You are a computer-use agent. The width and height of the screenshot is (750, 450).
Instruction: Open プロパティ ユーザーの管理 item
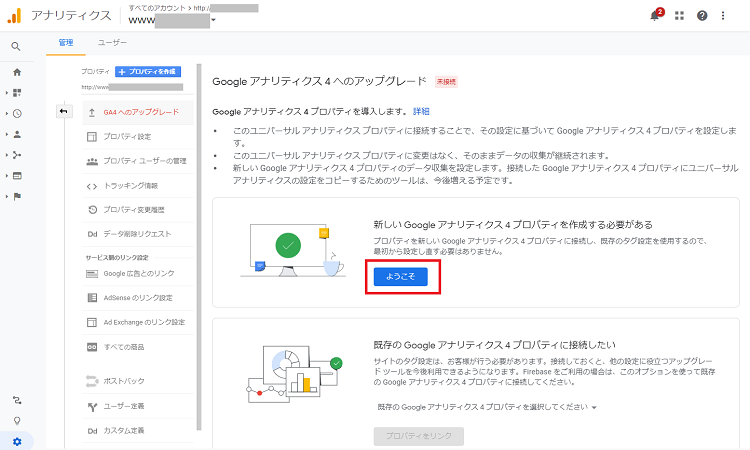[138, 161]
